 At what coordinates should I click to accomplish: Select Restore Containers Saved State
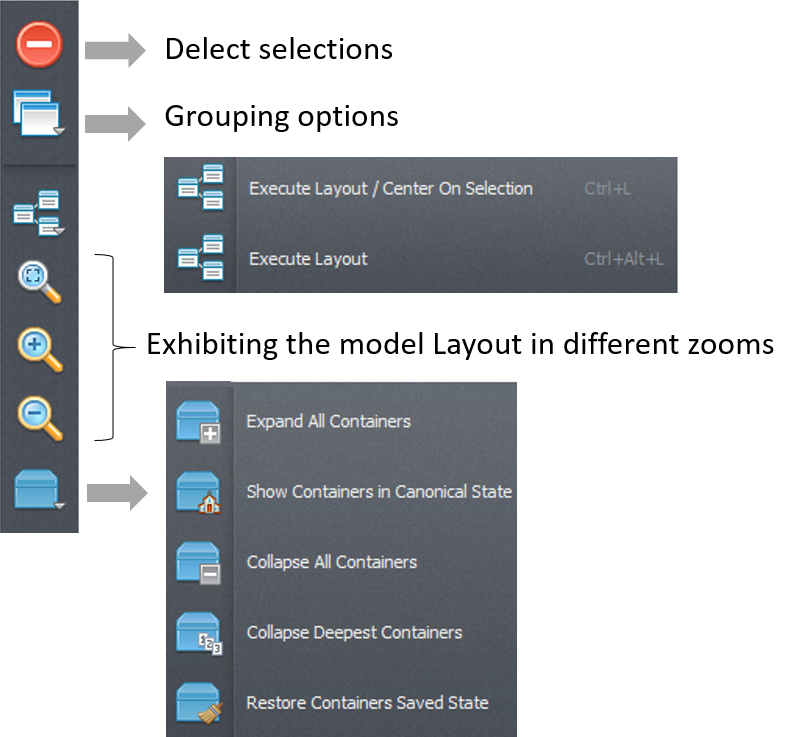click(x=367, y=703)
